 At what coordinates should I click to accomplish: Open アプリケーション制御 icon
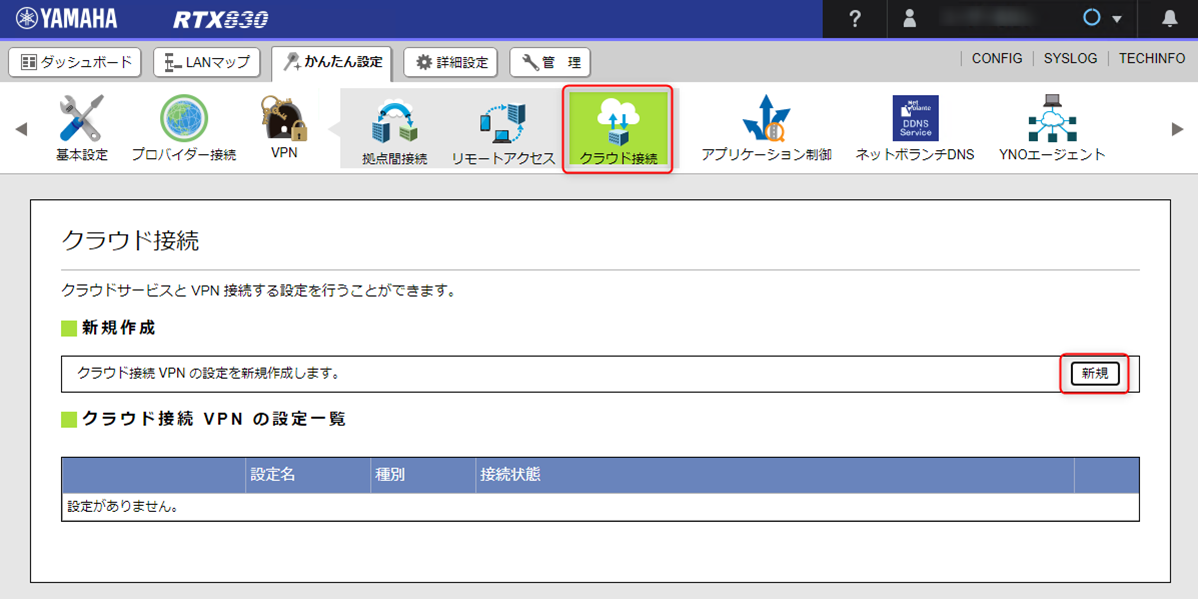tap(766, 120)
